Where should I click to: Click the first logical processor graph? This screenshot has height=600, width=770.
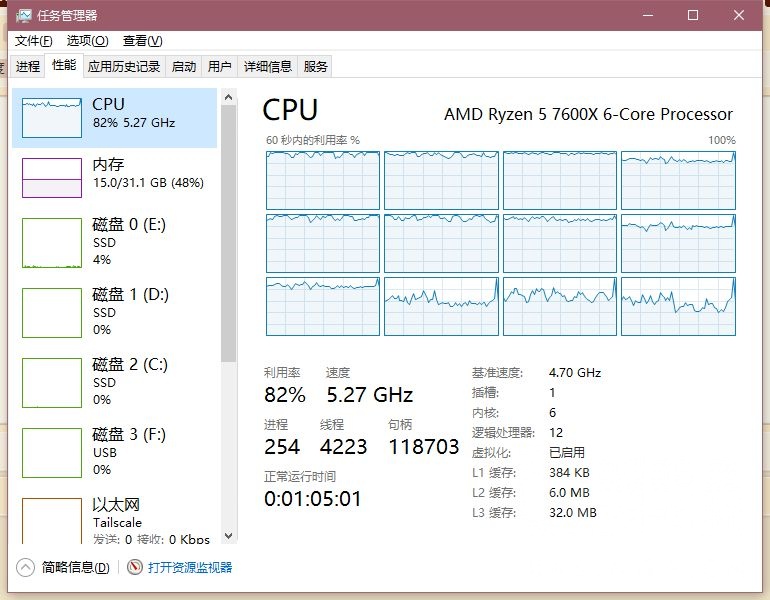323,180
